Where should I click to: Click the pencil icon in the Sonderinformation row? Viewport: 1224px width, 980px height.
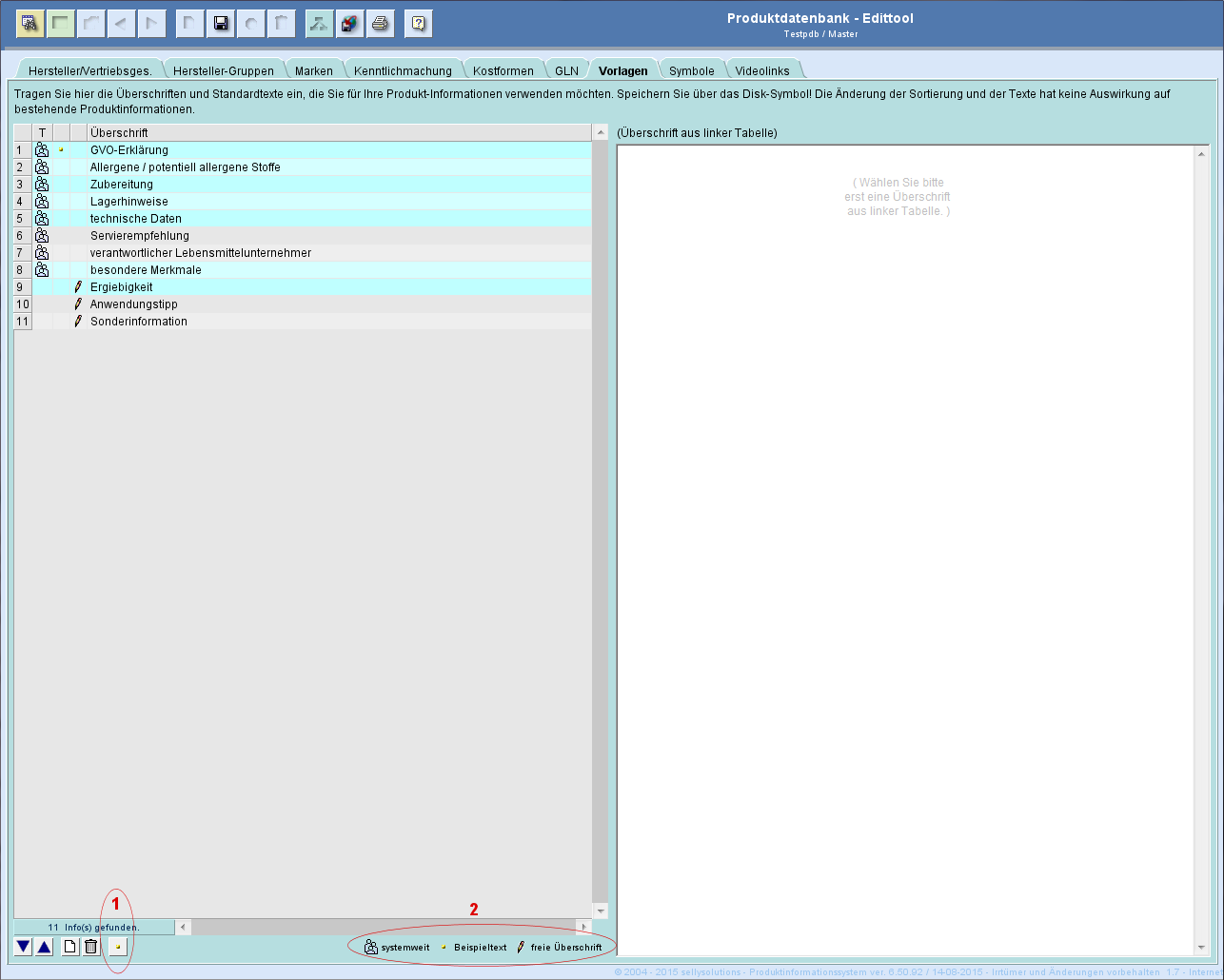coord(78,322)
